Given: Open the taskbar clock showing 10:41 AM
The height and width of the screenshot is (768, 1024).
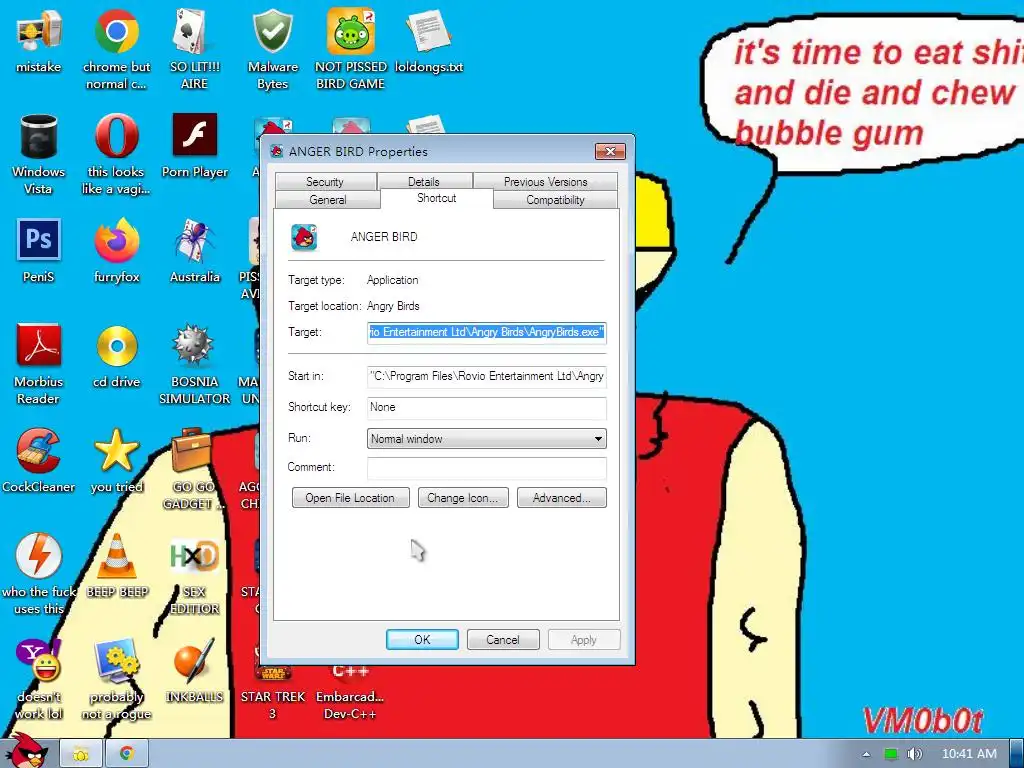Looking at the screenshot, I should tap(969, 754).
